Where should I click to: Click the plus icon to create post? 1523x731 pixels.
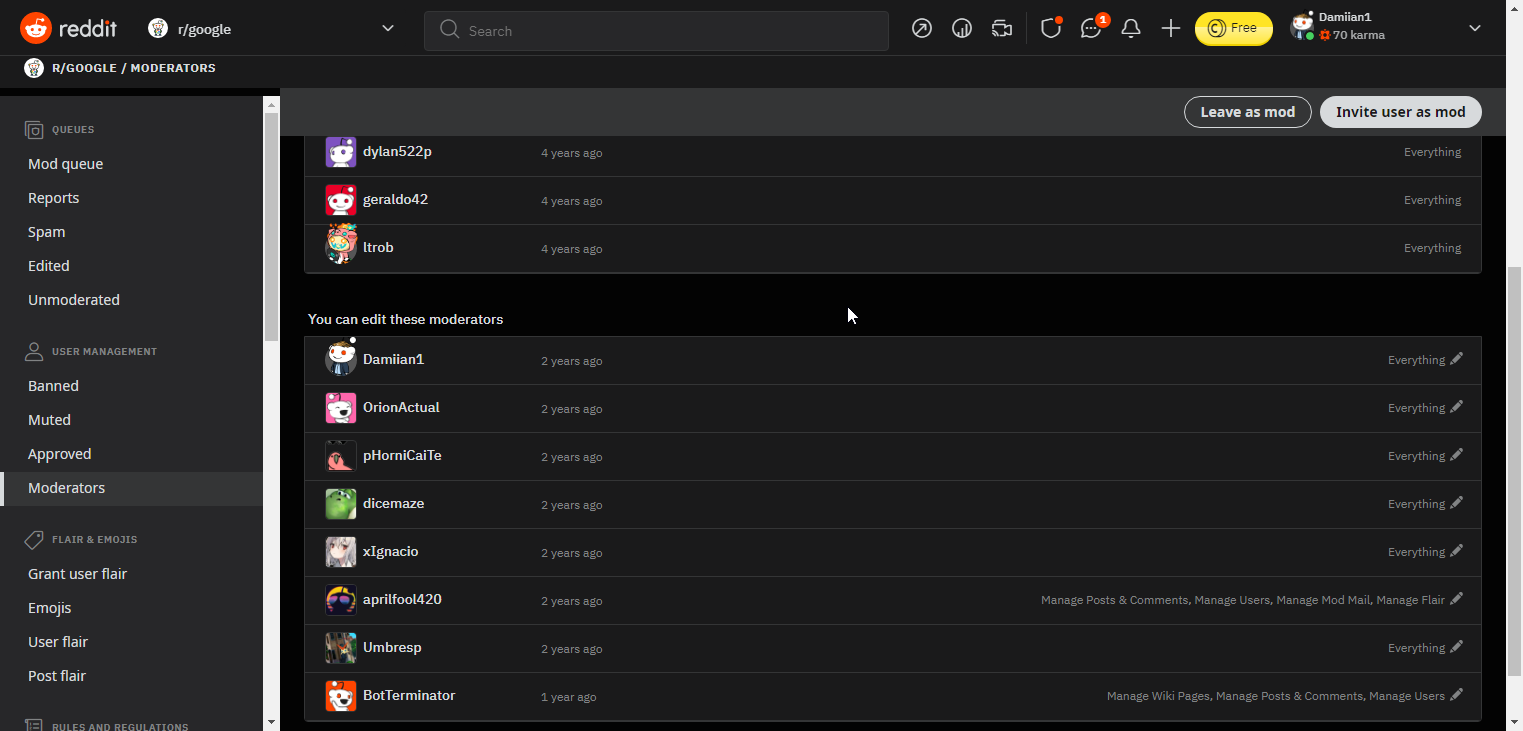pyautogui.click(x=1171, y=29)
